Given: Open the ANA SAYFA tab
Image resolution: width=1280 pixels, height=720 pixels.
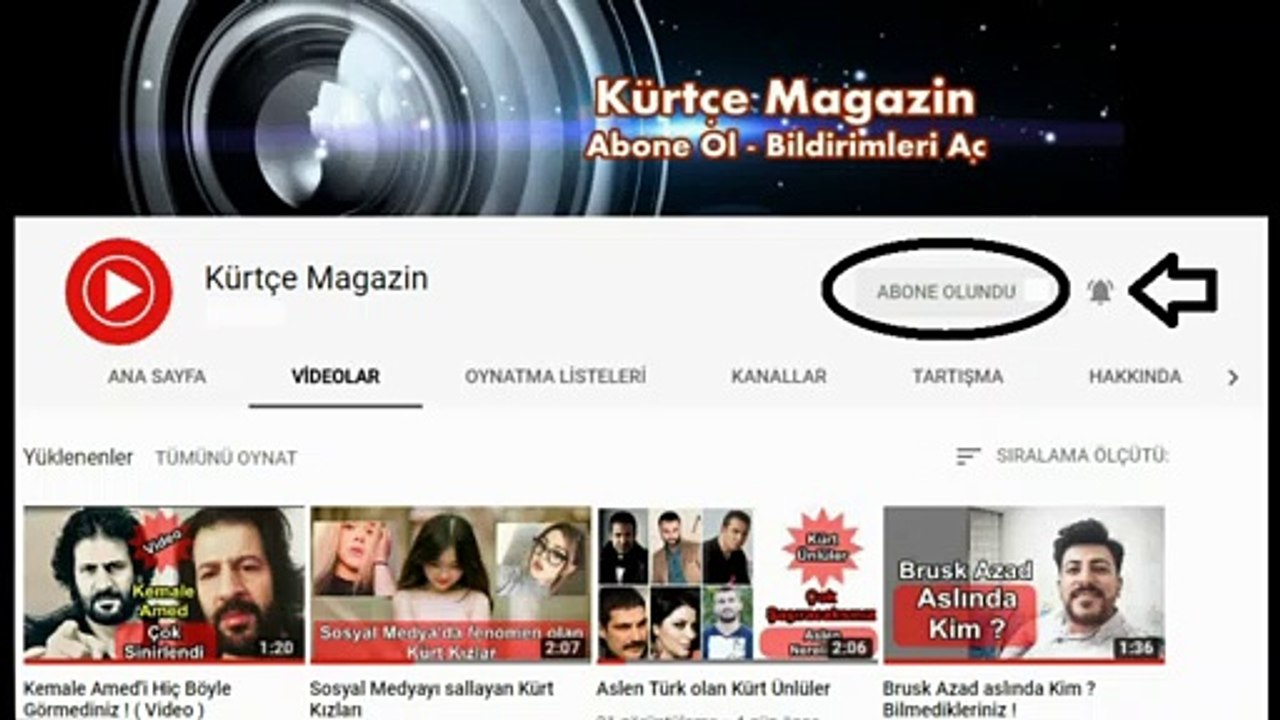Looking at the screenshot, I should tap(157, 377).
